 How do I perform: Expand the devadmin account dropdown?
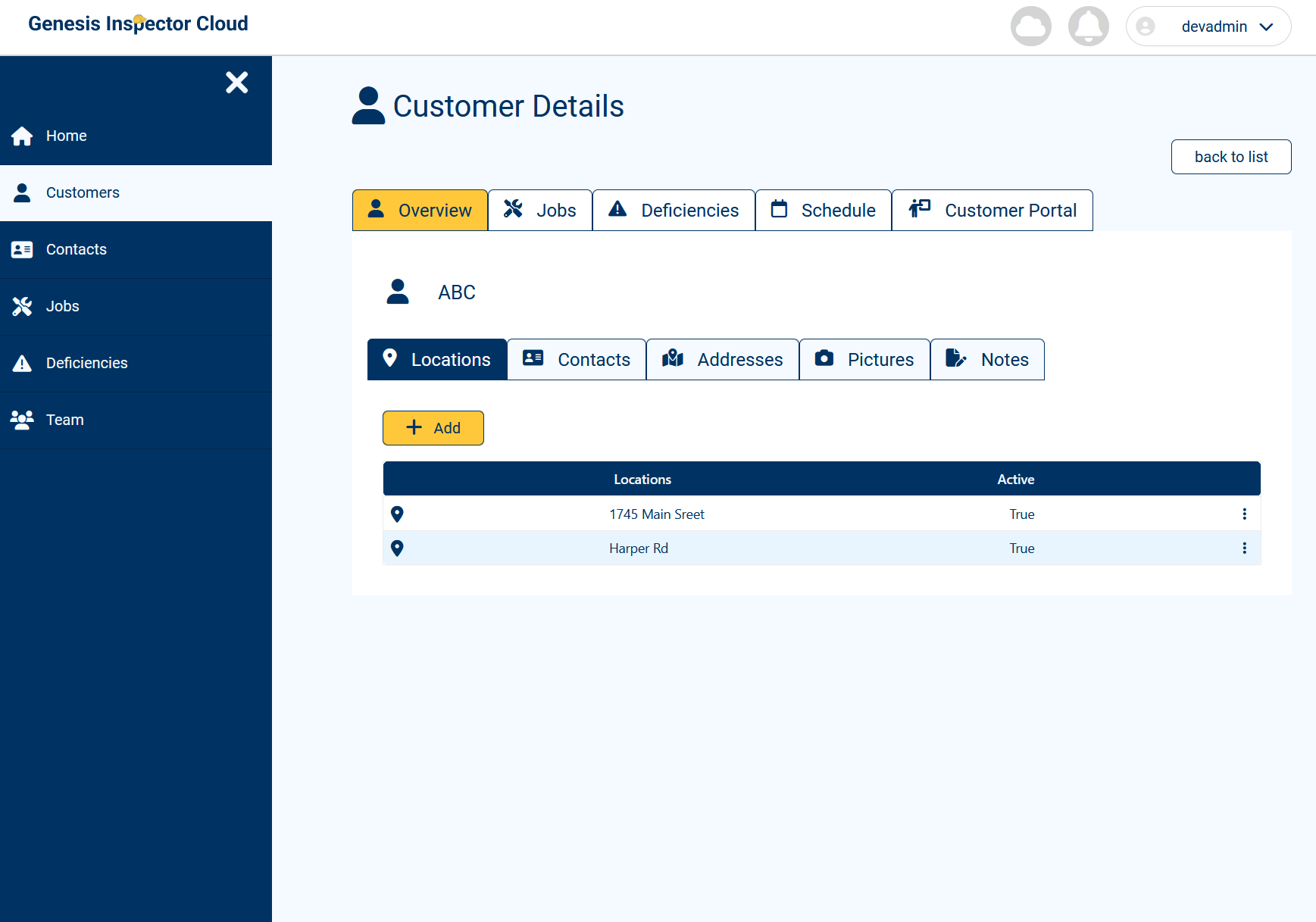coord(1266,27)
